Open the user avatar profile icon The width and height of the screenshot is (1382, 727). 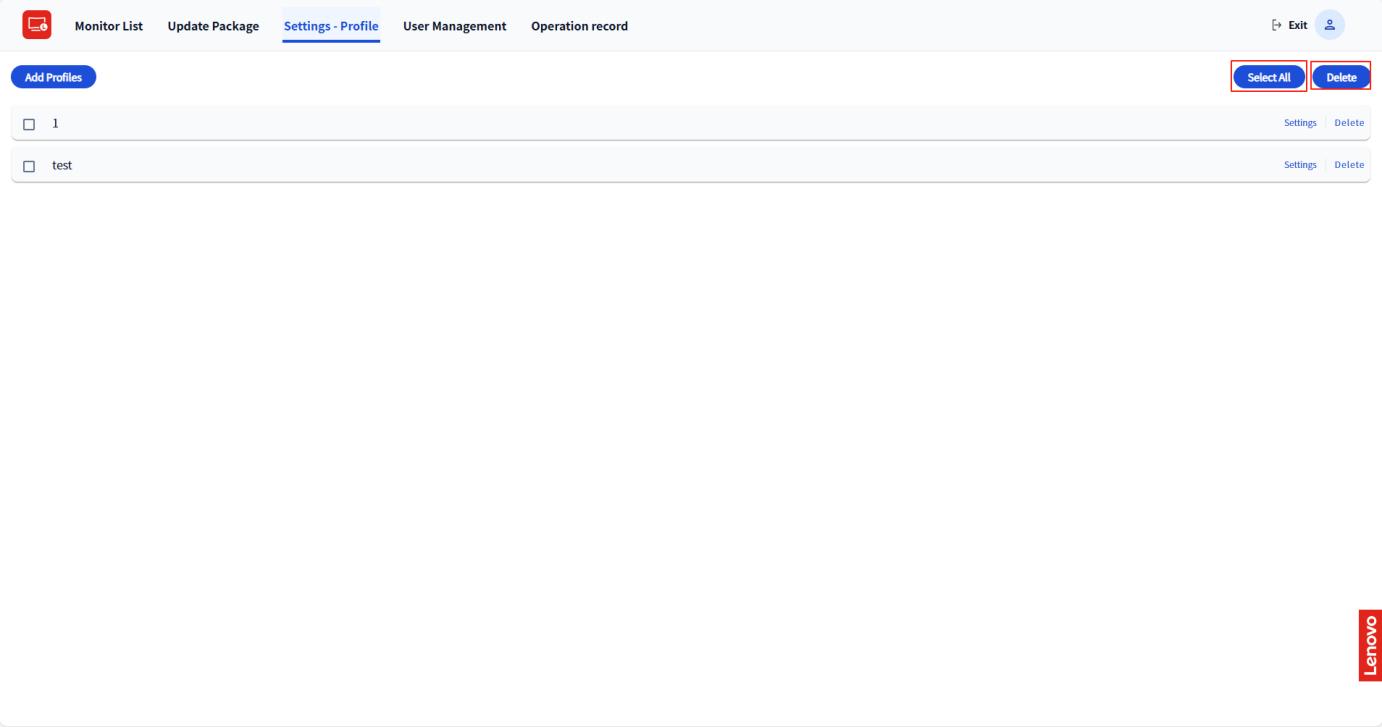[1329, 25]
